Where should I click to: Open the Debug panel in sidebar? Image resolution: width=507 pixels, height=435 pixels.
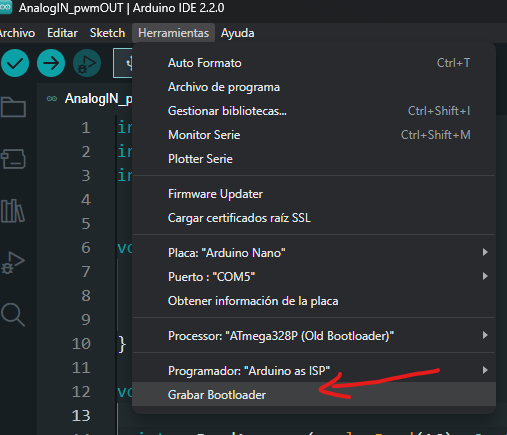pos(13,263)
